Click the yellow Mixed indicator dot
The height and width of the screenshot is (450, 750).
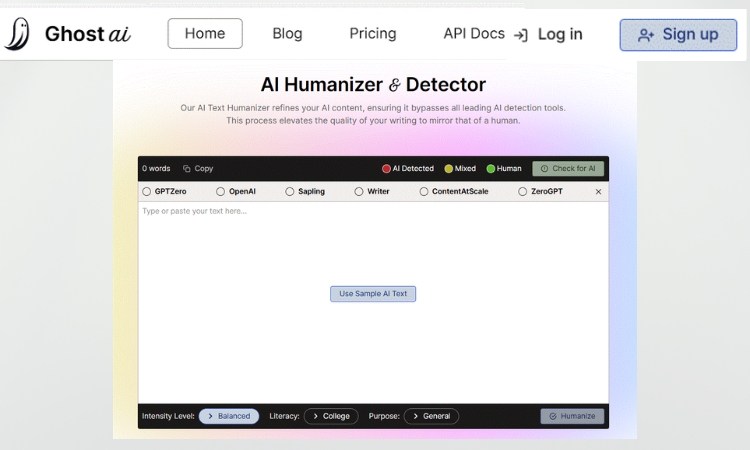tap(449, 169)
